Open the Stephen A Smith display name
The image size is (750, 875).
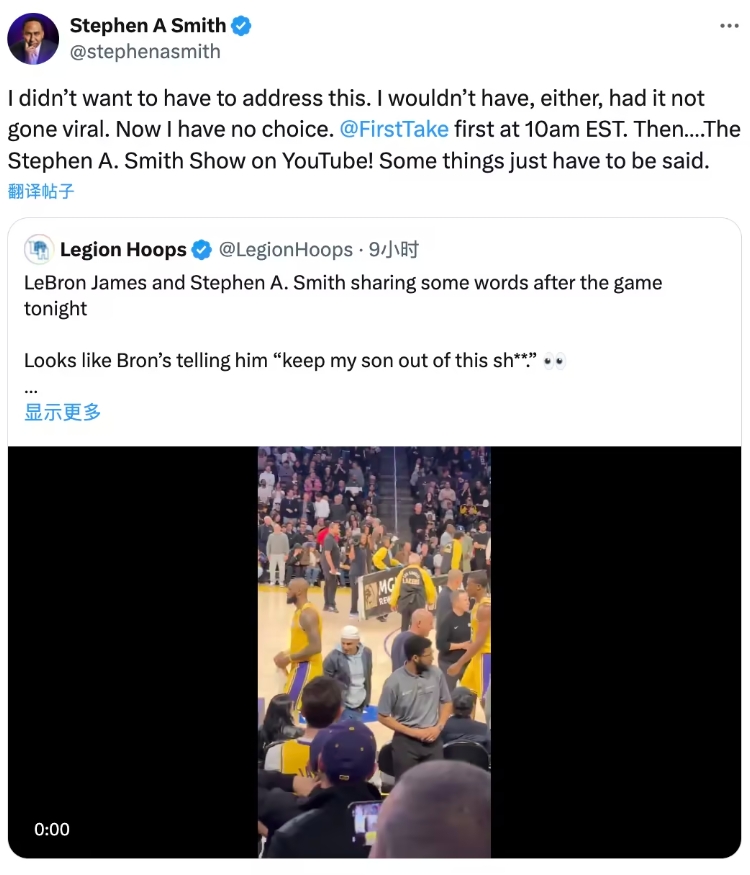[147, 27]
